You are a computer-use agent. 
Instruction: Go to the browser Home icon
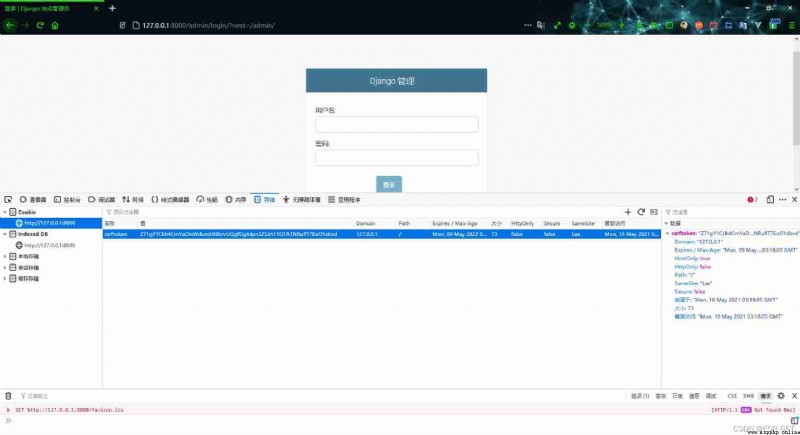click(x=55, y=25)
